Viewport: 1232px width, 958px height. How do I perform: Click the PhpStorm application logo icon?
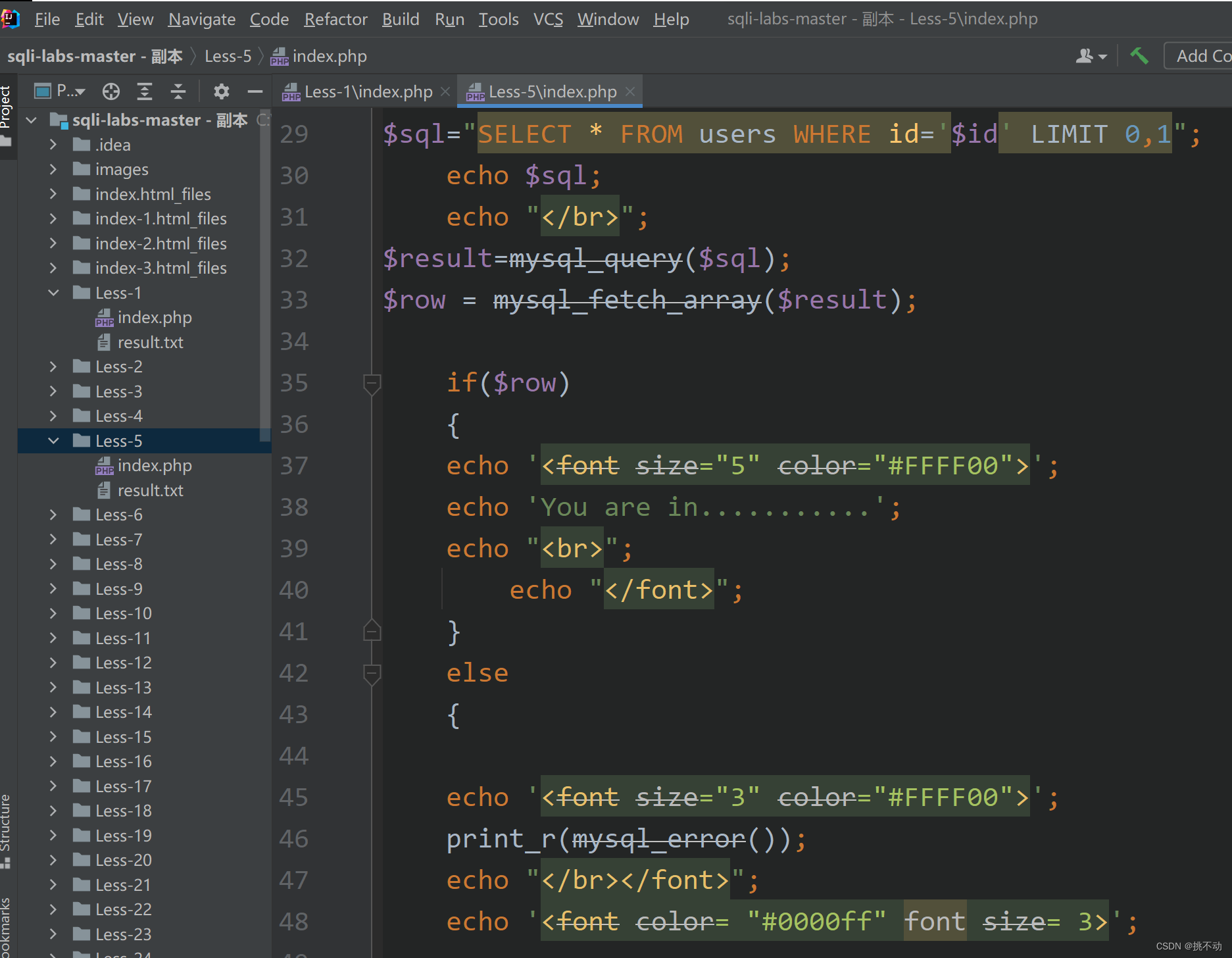click(10, 18)
